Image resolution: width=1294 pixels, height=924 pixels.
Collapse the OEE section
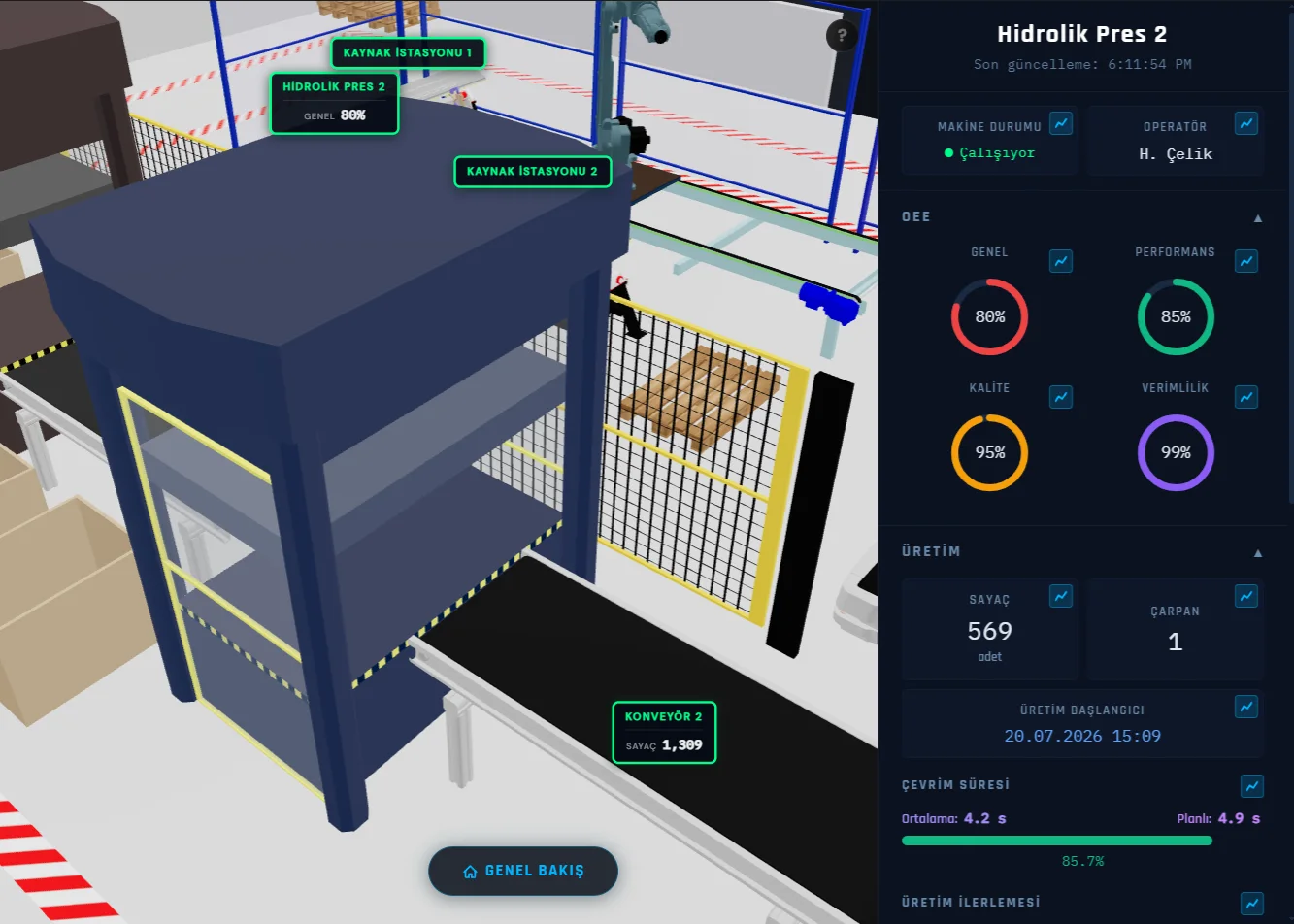click(x=1258, y=218)
